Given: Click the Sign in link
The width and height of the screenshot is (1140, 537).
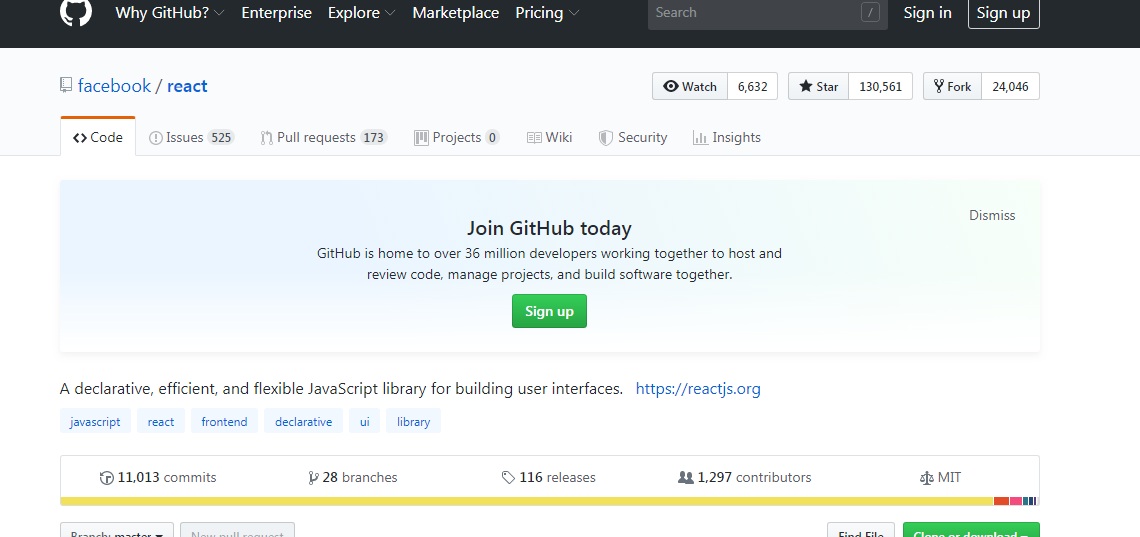Looking at the screenshot, I should 927,13.
